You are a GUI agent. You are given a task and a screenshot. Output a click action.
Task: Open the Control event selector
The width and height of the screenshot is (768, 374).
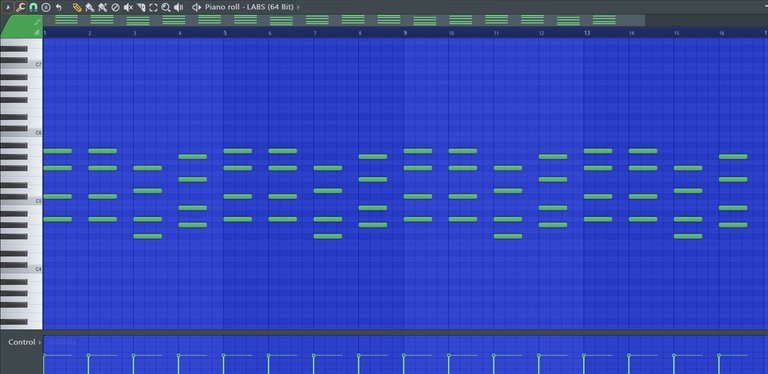point(24,342)
